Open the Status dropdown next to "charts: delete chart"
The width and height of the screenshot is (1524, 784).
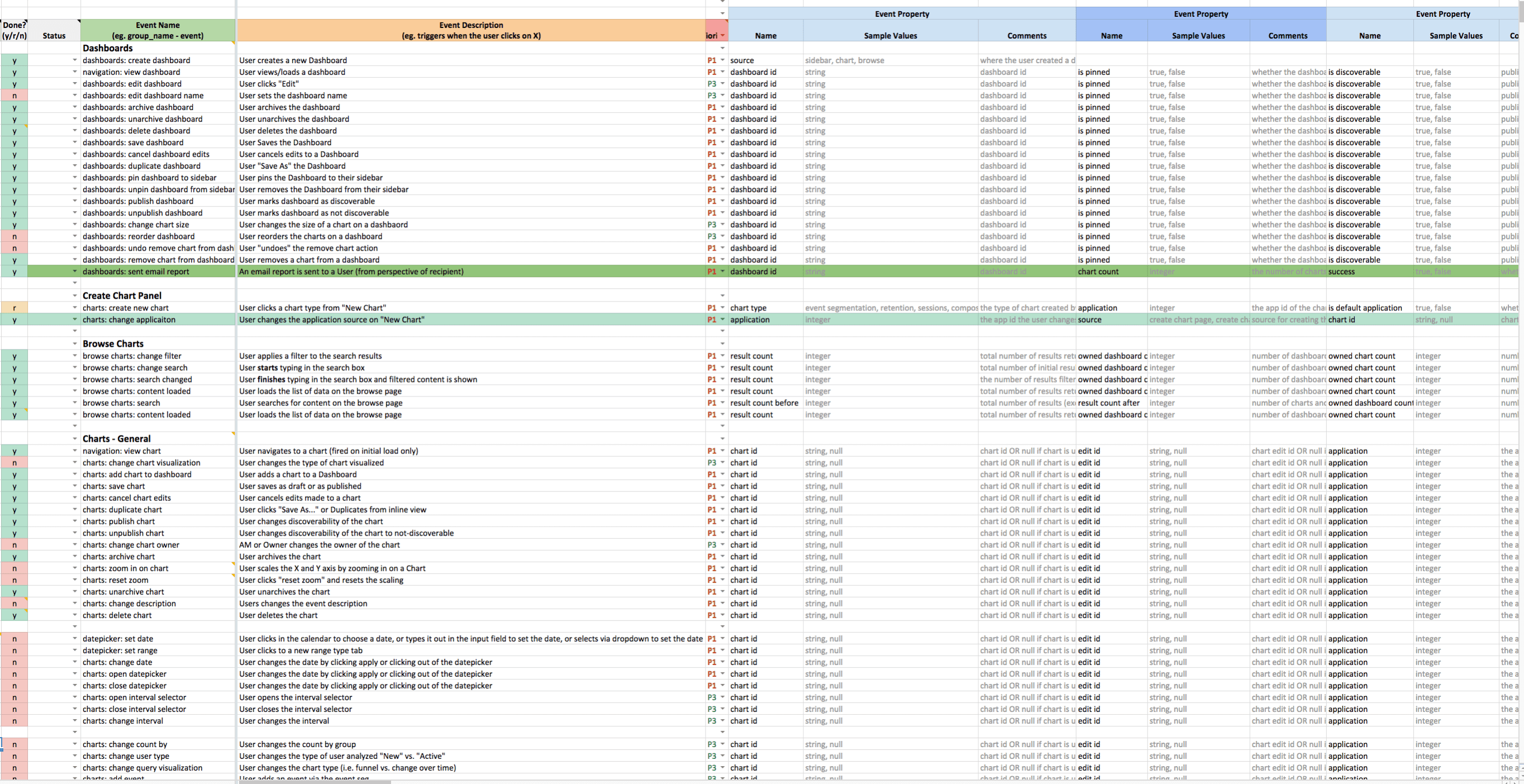click(74, 615)
